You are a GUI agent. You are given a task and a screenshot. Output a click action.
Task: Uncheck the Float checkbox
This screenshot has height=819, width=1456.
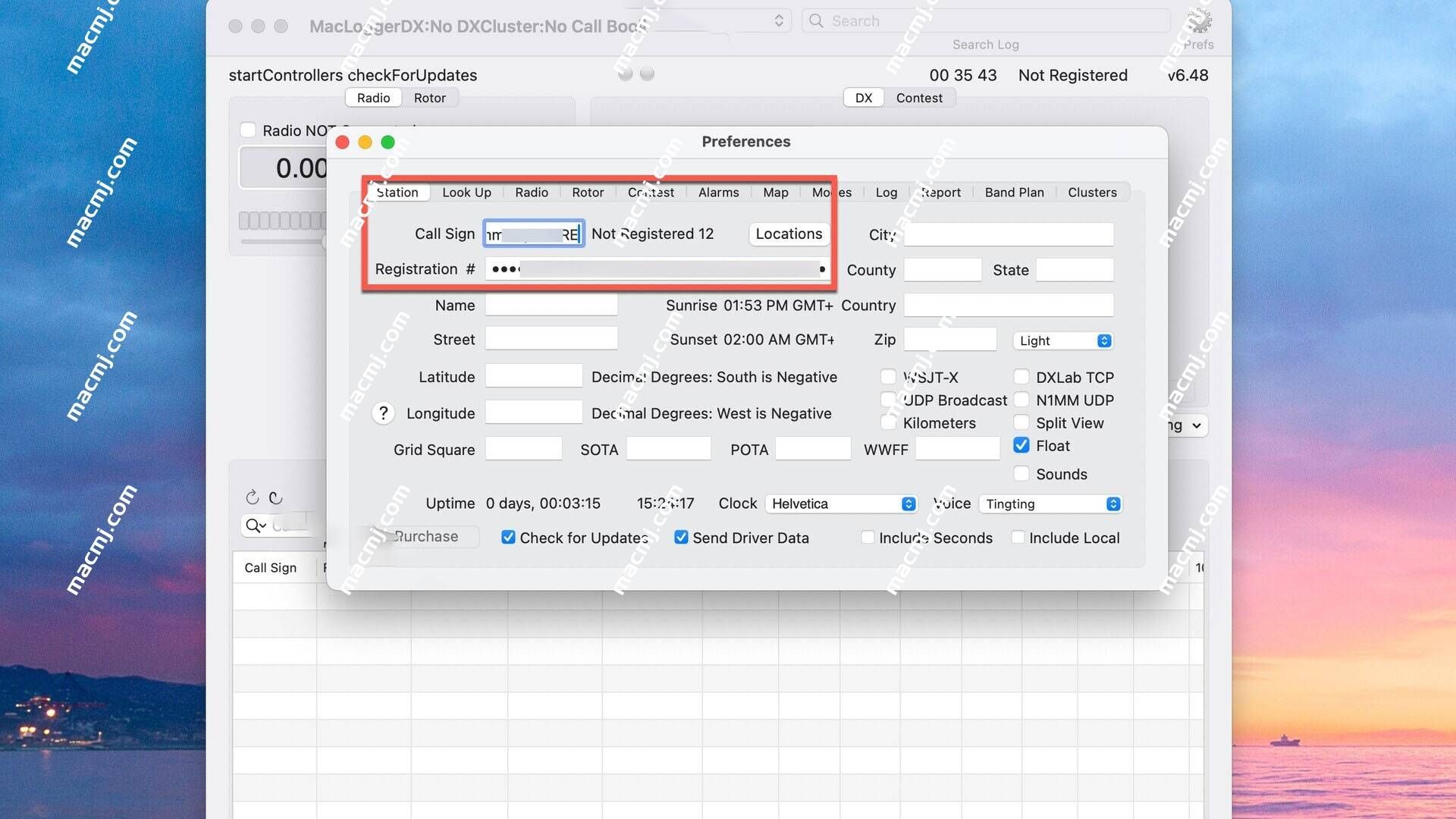click(x=1021, y=445)
